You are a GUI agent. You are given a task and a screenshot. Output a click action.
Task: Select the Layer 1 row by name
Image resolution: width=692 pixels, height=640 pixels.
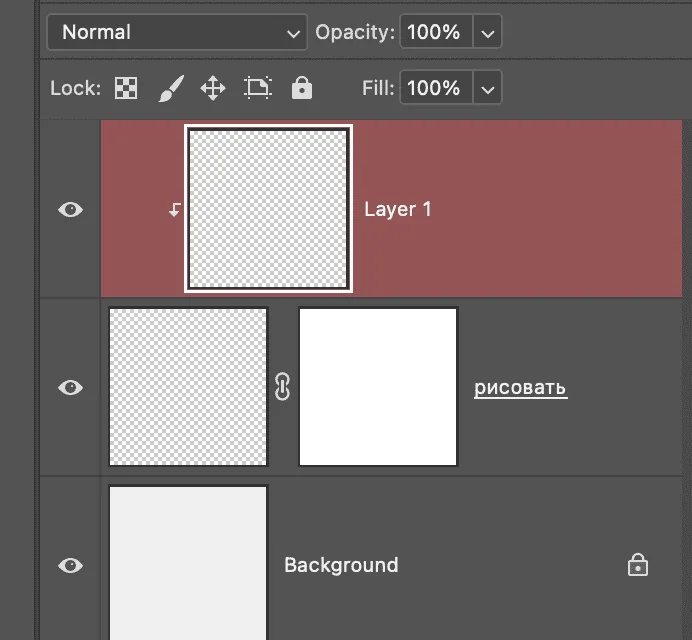tap(398, 209)
